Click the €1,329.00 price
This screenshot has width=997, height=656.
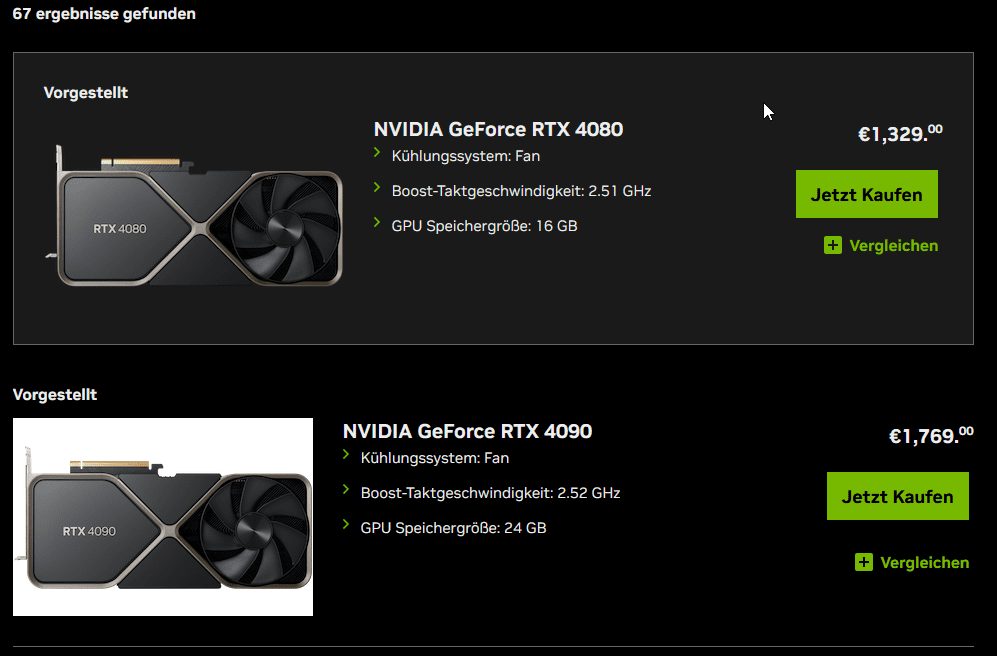click(900, 133)
